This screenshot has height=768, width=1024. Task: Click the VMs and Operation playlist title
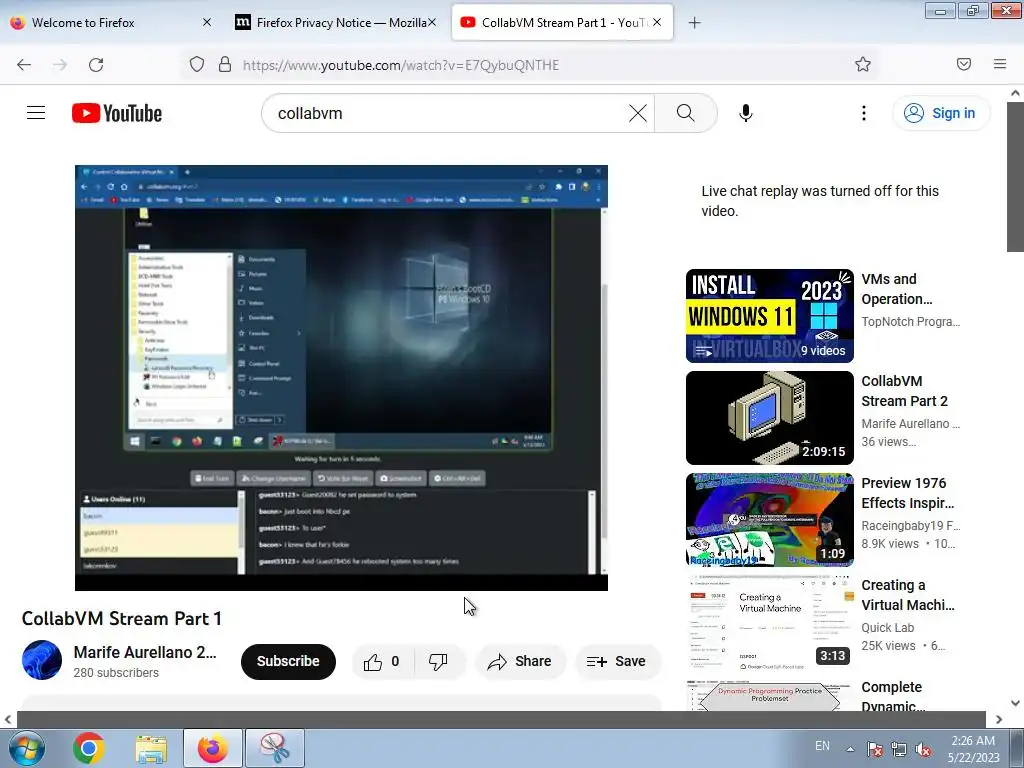point(897,289)
